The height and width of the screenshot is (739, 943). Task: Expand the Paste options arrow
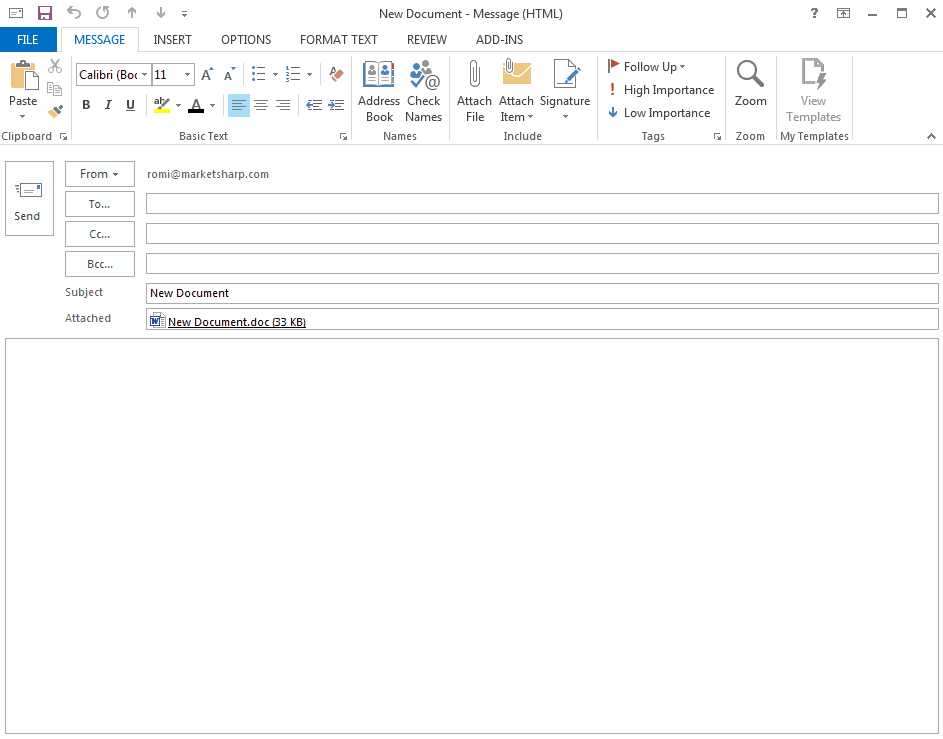[23, 116]
